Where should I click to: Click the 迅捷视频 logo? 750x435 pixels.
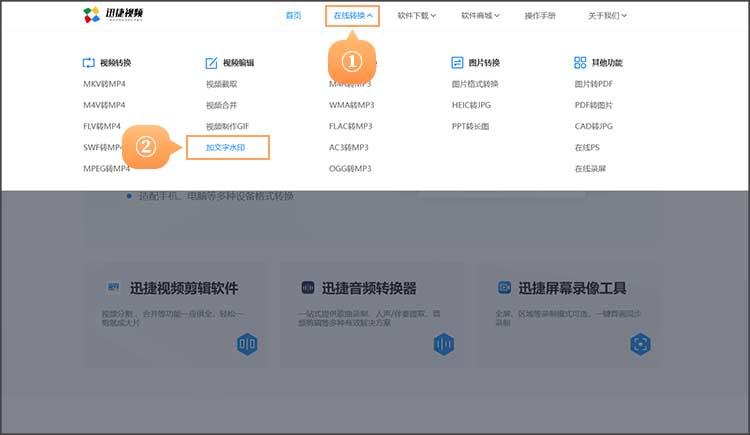(x=113, y=14)
